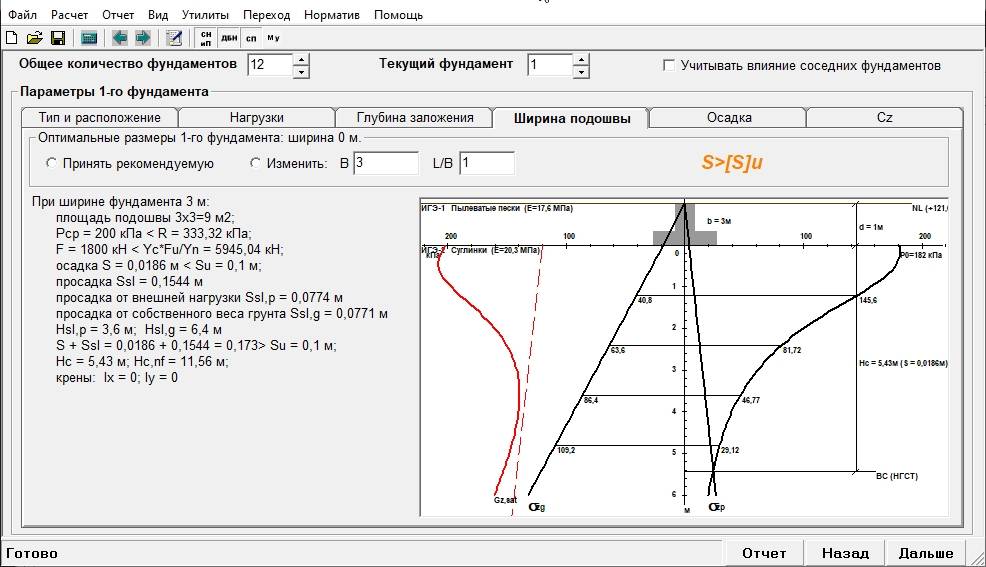Click the Дальше button
This screenshot has height=567, width=986.
pyautogui.click(x=926, y=553)
